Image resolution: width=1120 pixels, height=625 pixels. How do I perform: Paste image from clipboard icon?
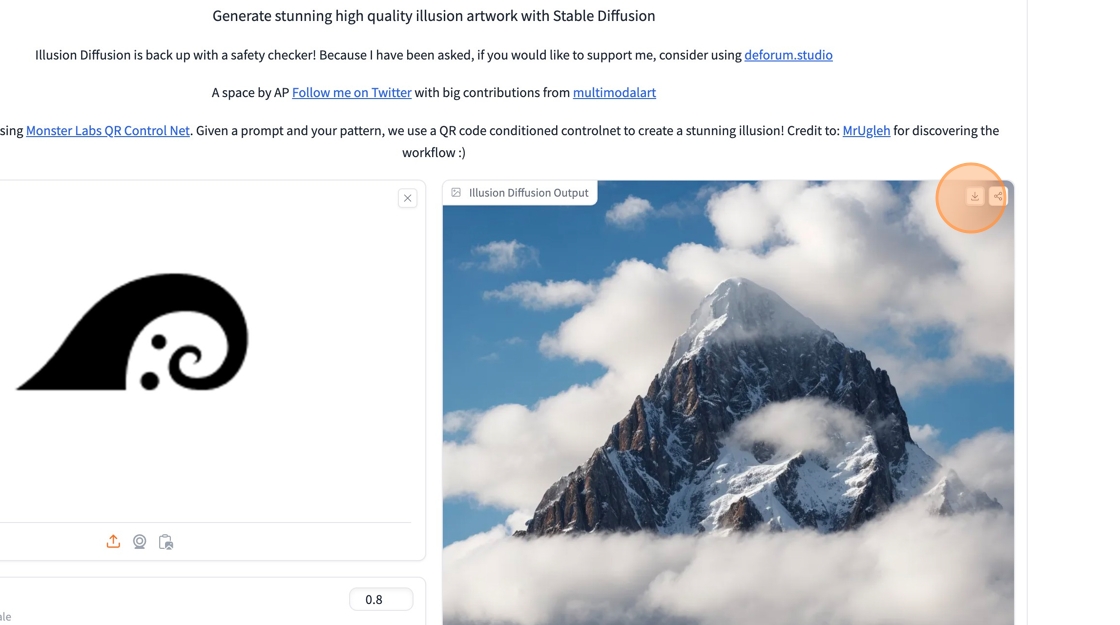[x=166, y=542]
